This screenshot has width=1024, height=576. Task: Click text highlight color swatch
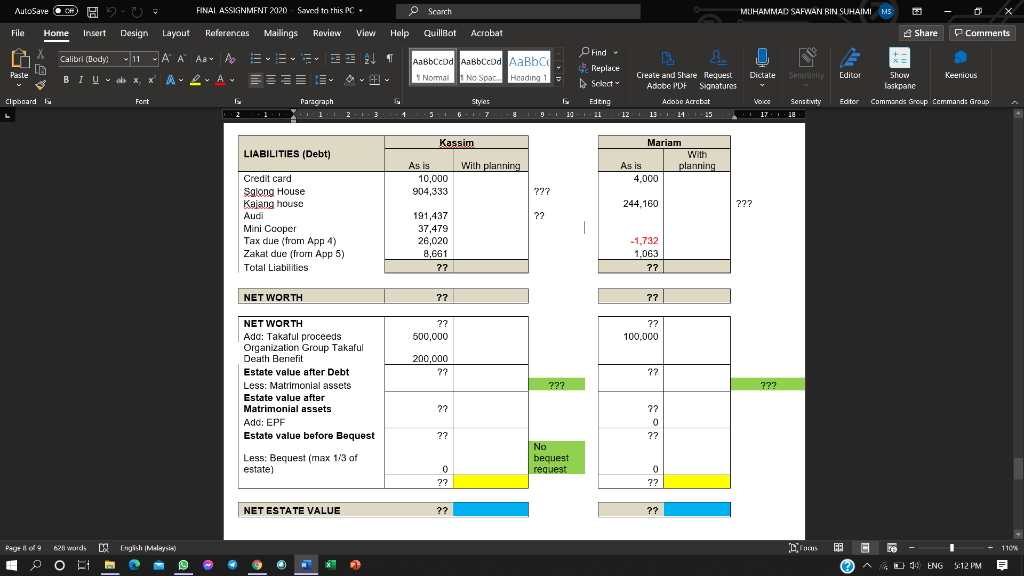[x=195, y=80]
